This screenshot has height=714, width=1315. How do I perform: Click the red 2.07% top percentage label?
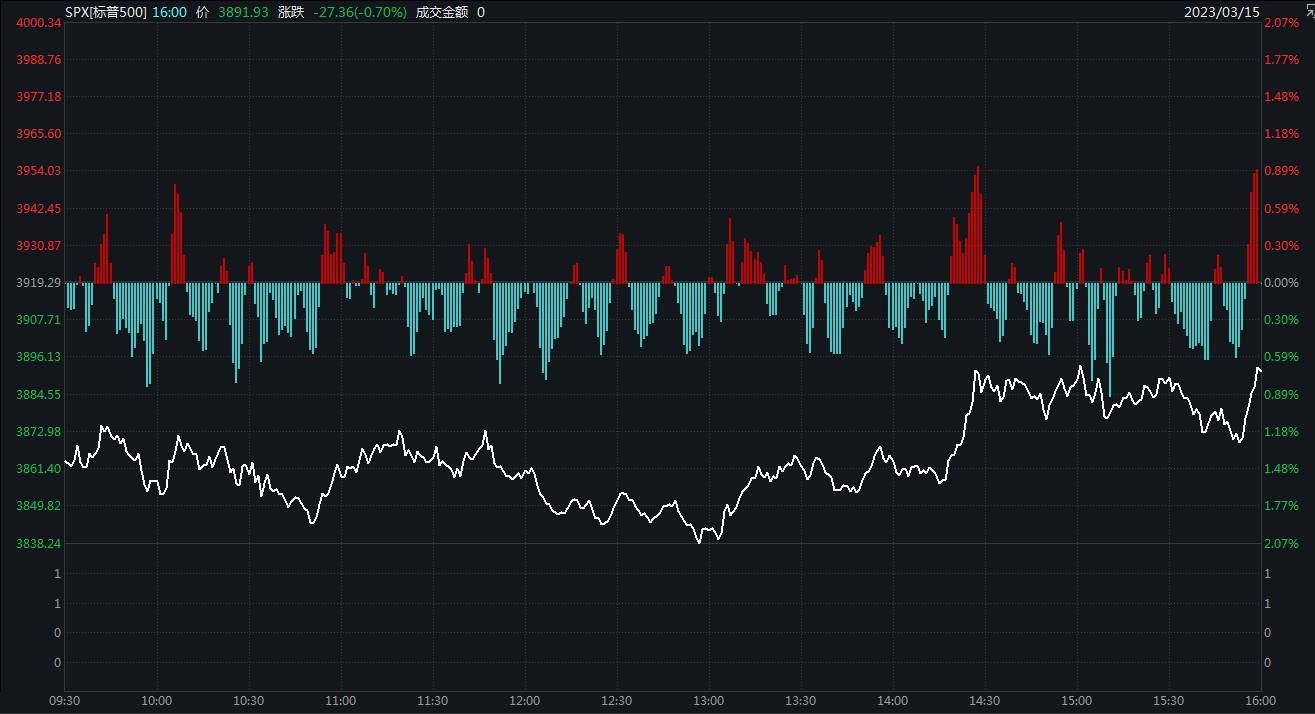[x=1282, y=23]
